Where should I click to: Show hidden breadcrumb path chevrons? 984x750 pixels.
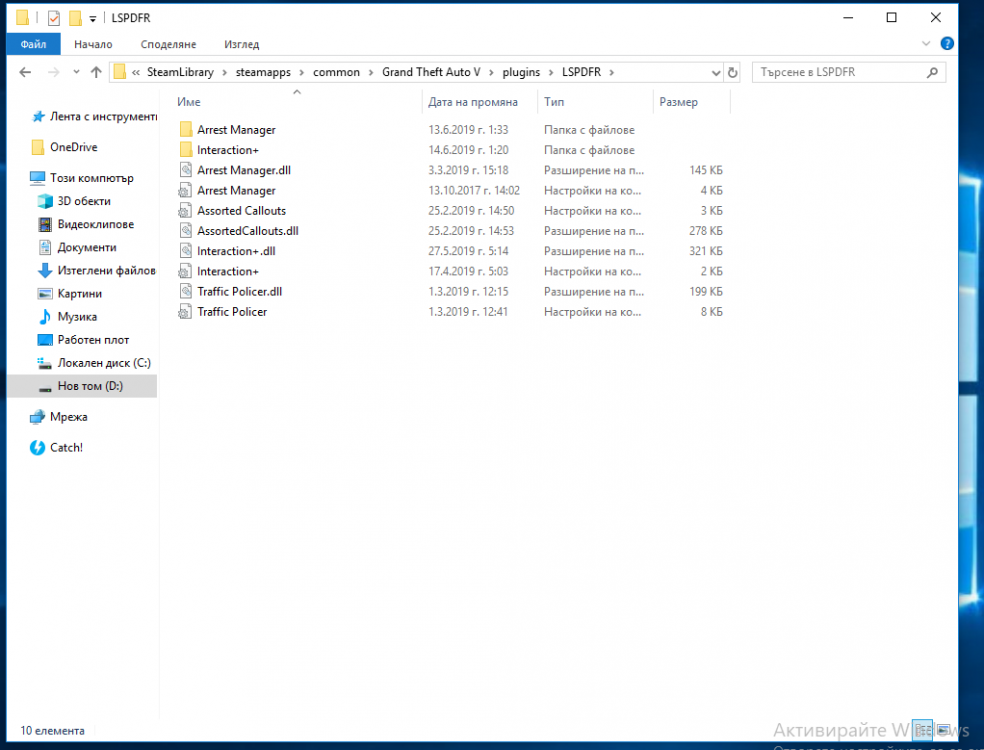tap(136, 73)
